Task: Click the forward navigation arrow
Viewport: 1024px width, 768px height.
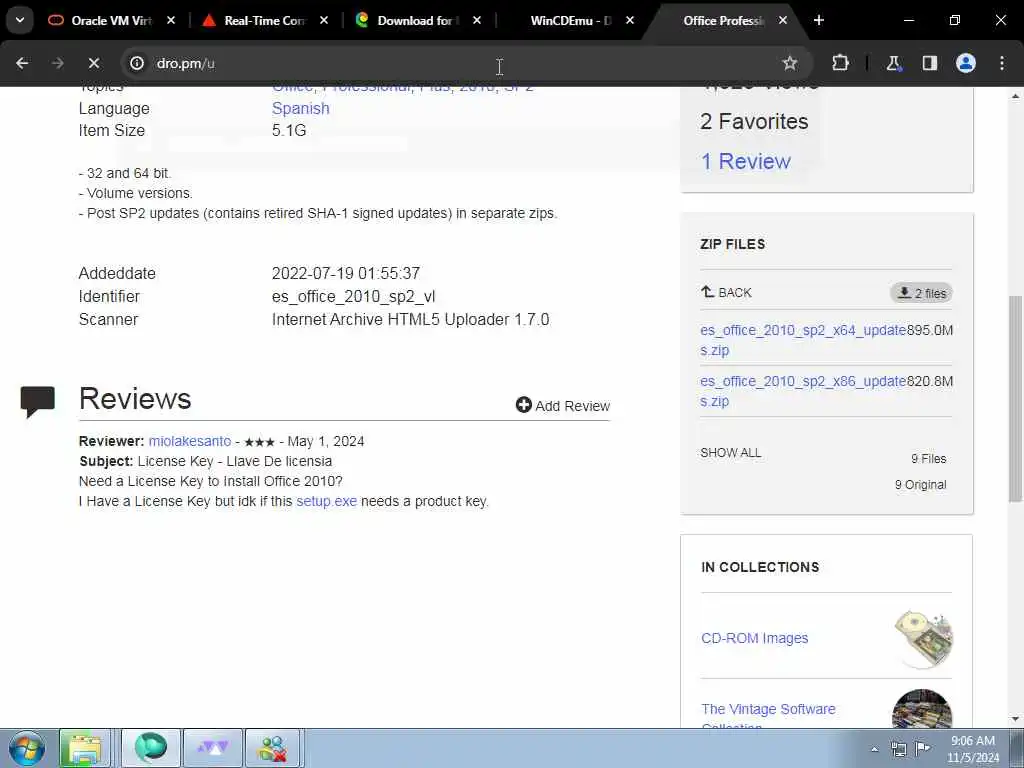Action: 58,63
